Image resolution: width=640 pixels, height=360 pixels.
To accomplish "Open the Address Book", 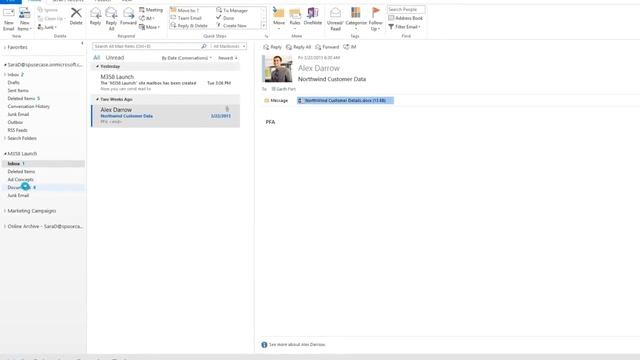I will point(406,18).
